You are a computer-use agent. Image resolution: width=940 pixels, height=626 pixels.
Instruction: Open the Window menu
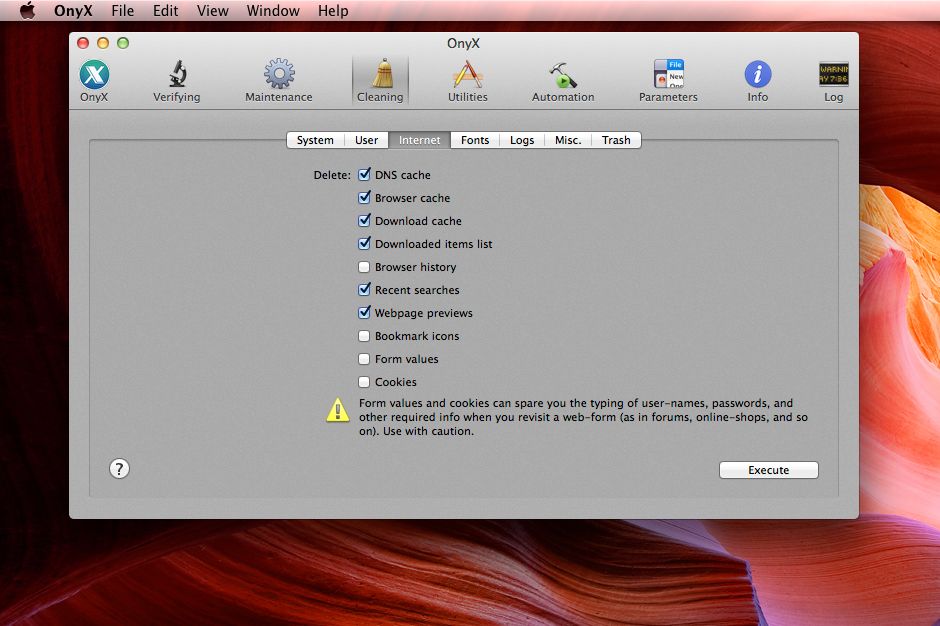point(273,11)
